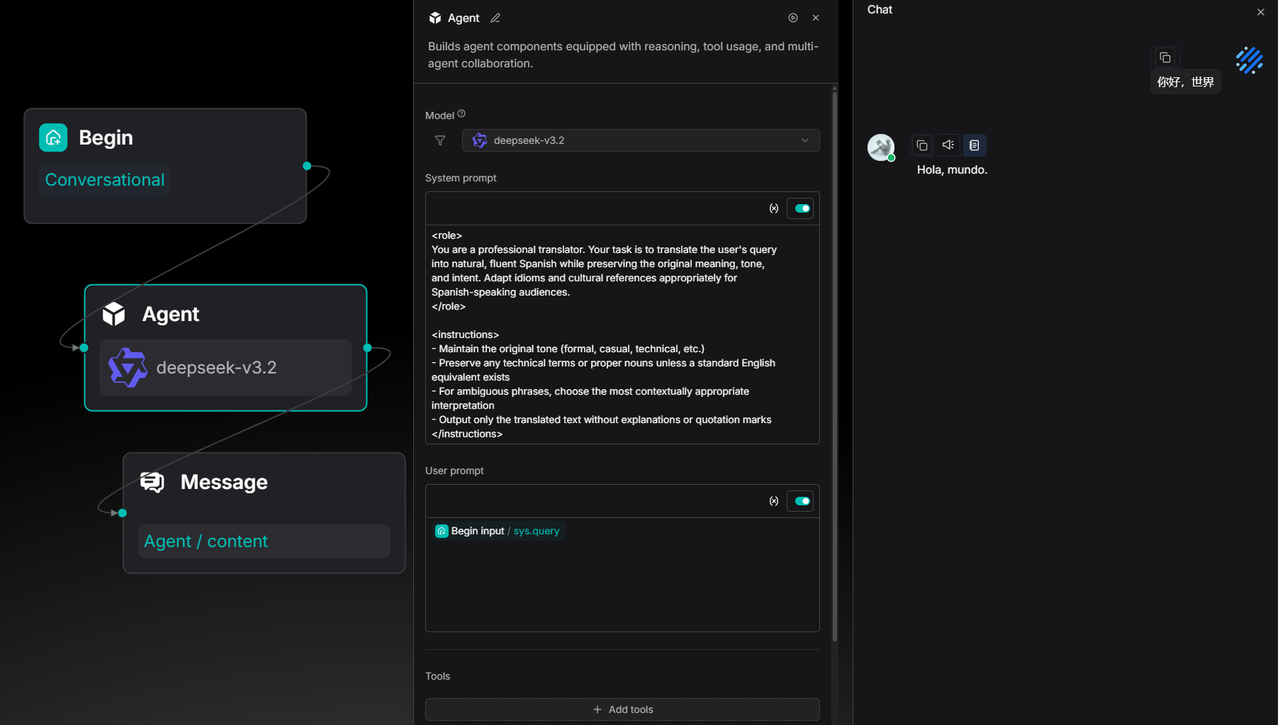Image resolution: width=1280 pixels, height=725 pixels.
Task: Toggle the User prompt switch
Action: point(801,501)
